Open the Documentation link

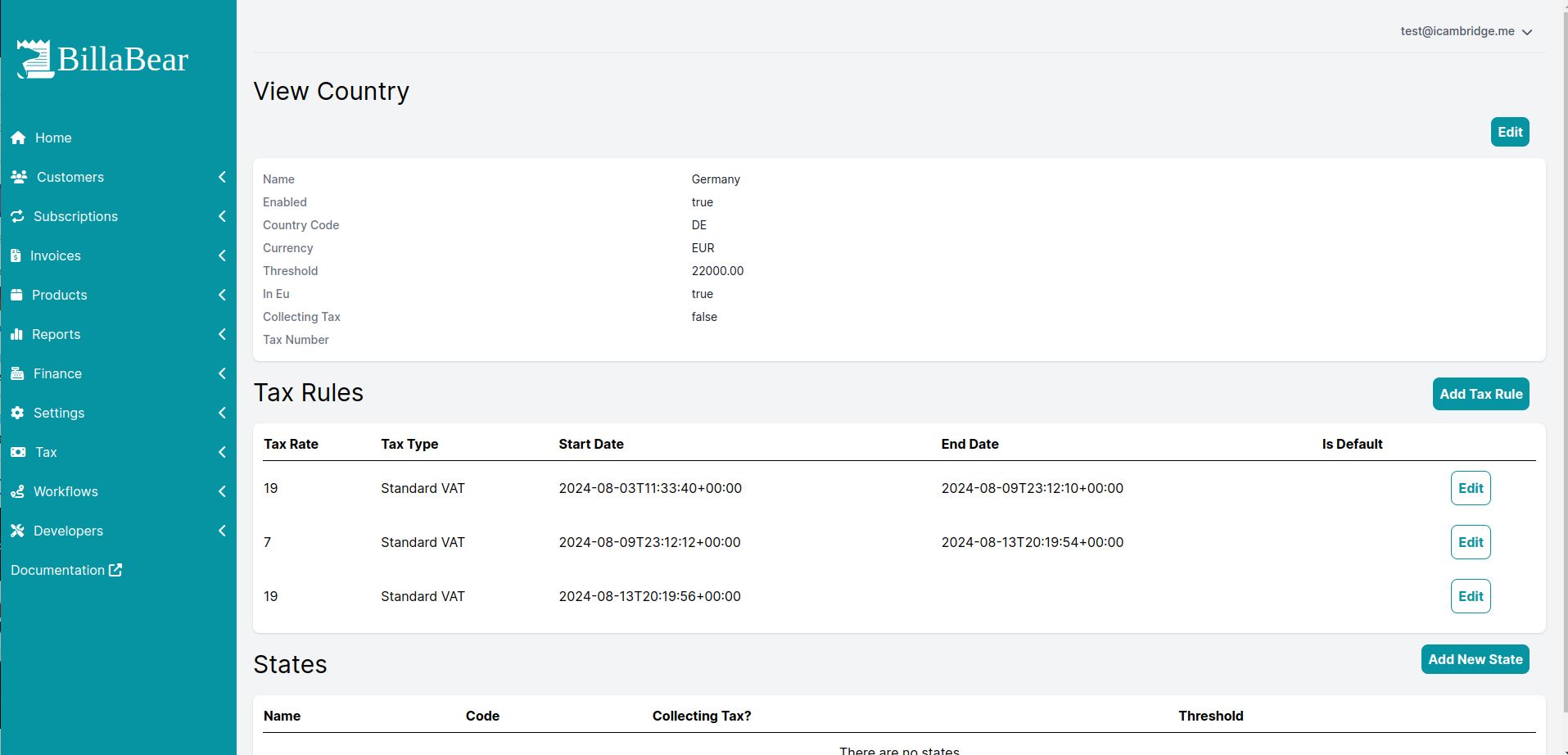(x=66, y=570)
